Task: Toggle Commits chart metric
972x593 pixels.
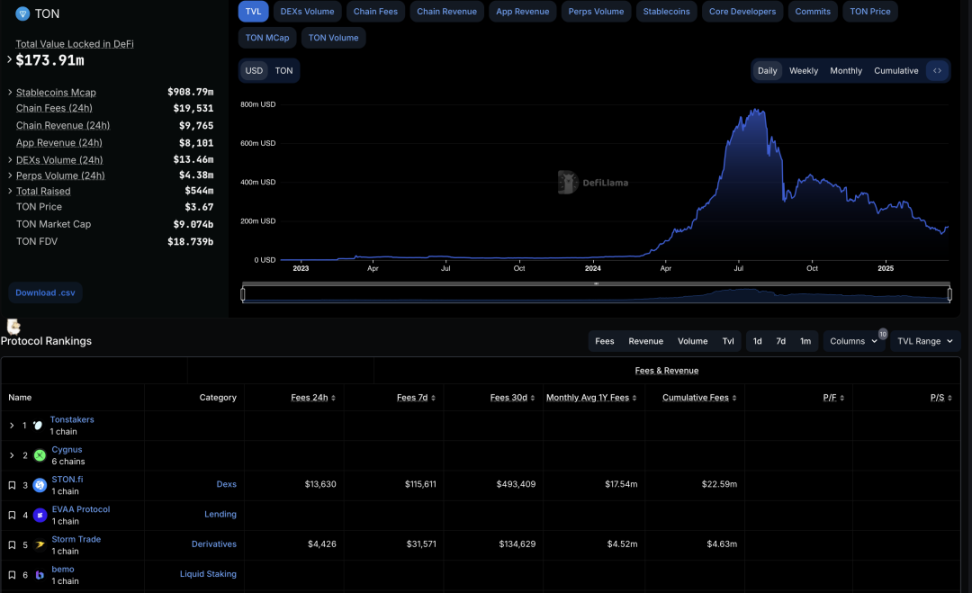Action: (x=813, y=11)
